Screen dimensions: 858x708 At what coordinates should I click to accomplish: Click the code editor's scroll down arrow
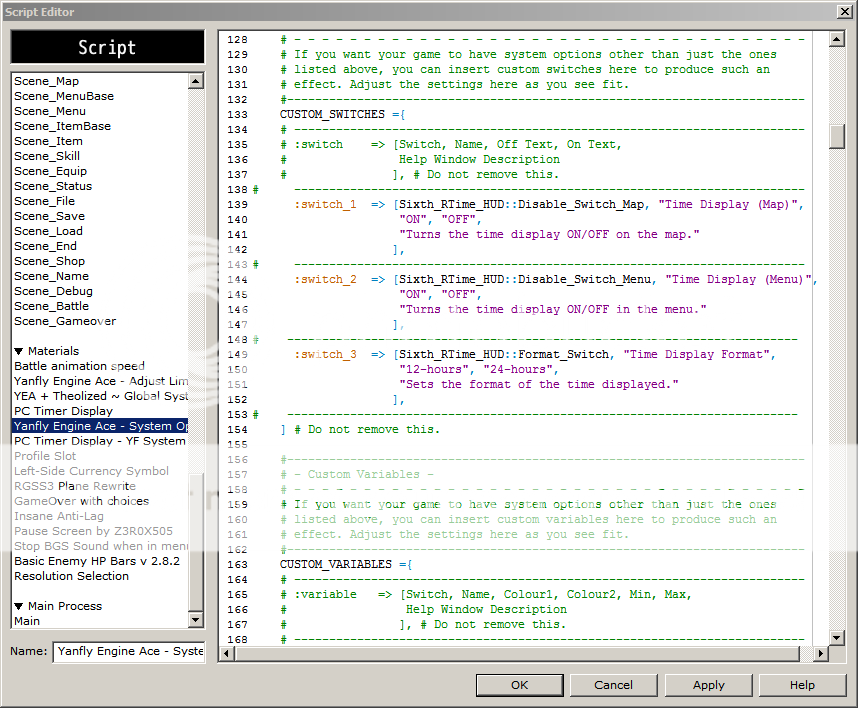(x=837, y=637)
